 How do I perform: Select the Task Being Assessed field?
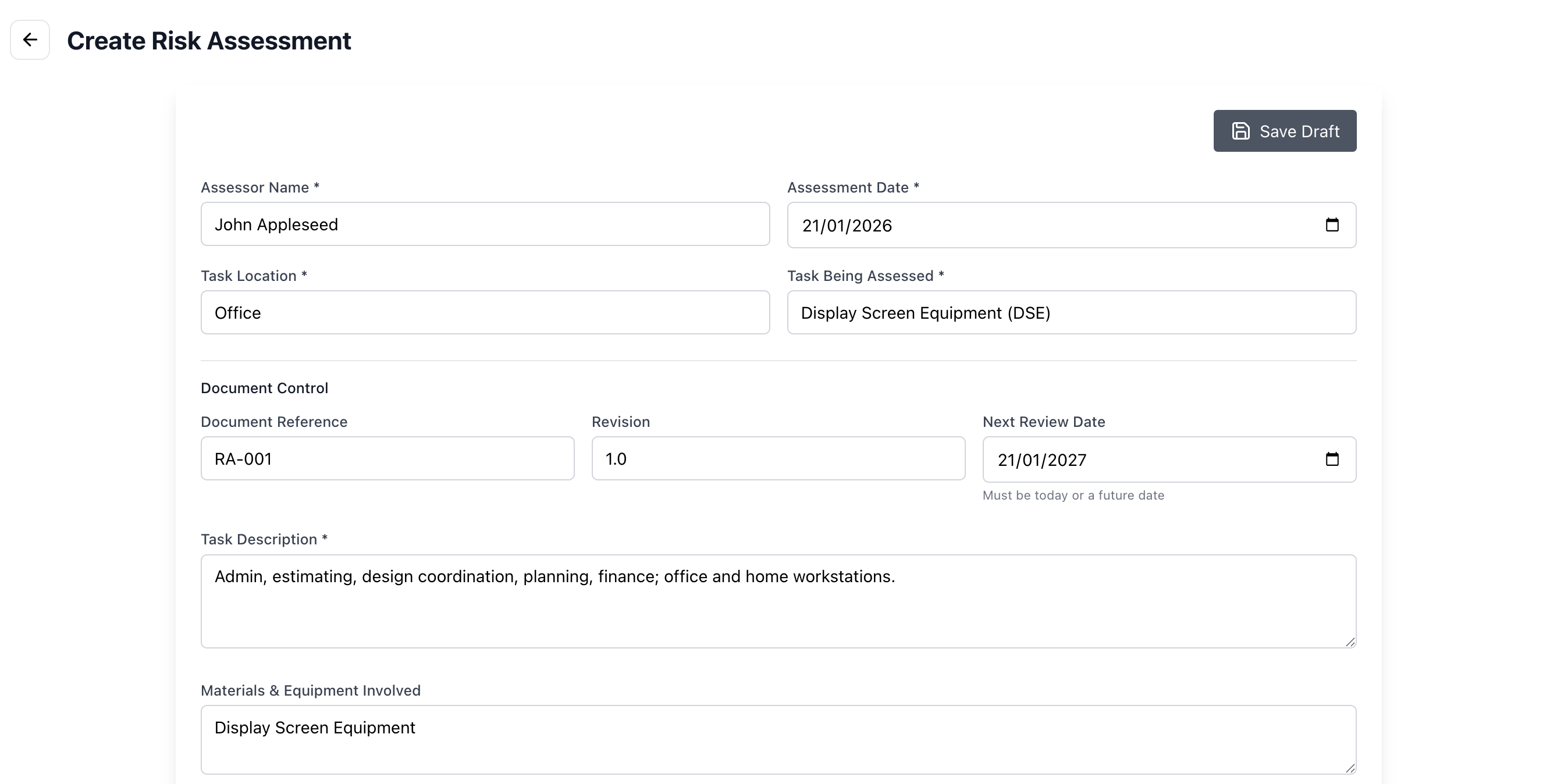tap(1071, 312)
